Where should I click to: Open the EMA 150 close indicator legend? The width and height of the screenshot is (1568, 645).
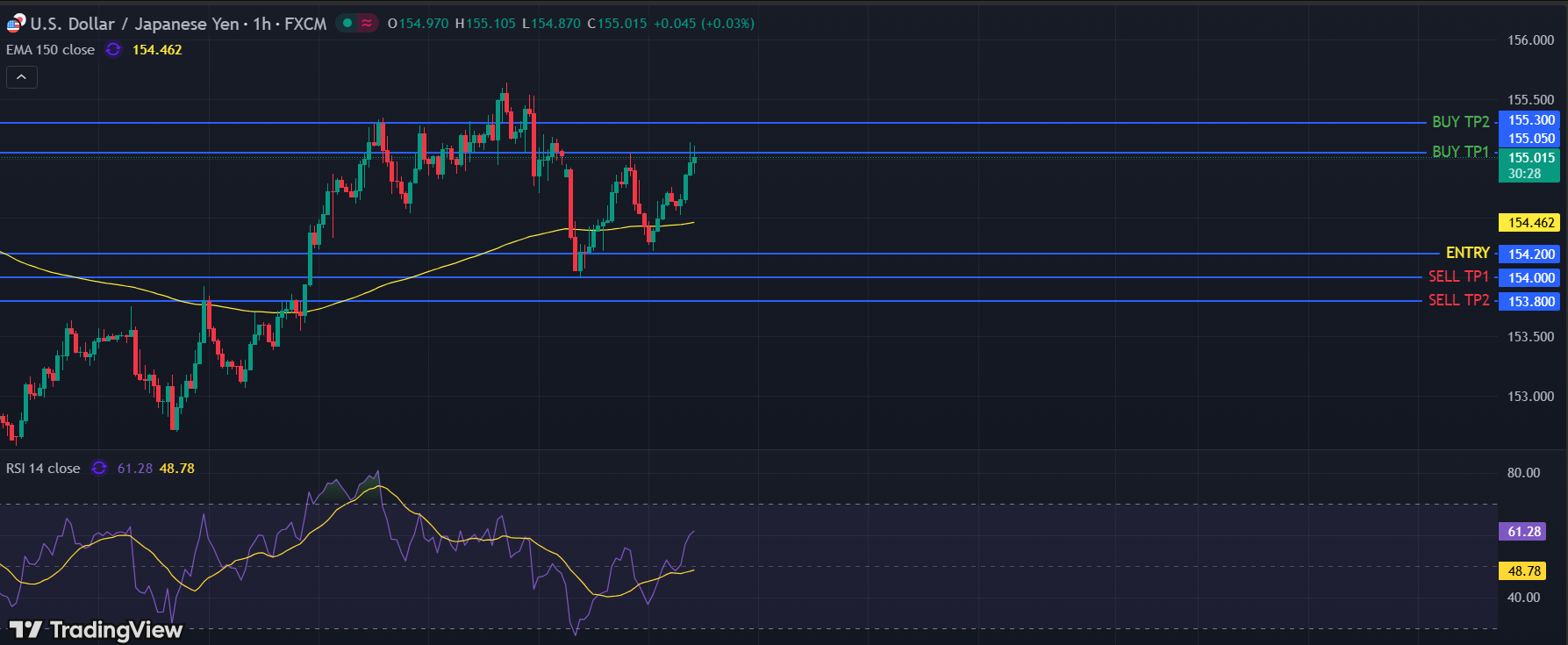pos(50,50)
